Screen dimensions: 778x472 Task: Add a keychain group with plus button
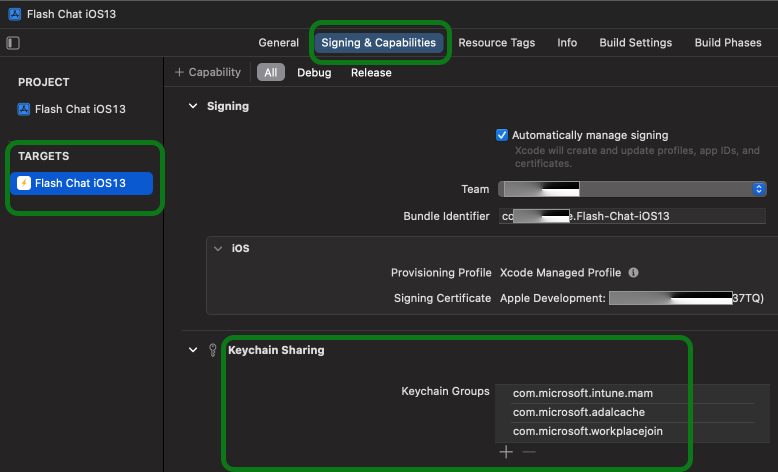506,452
